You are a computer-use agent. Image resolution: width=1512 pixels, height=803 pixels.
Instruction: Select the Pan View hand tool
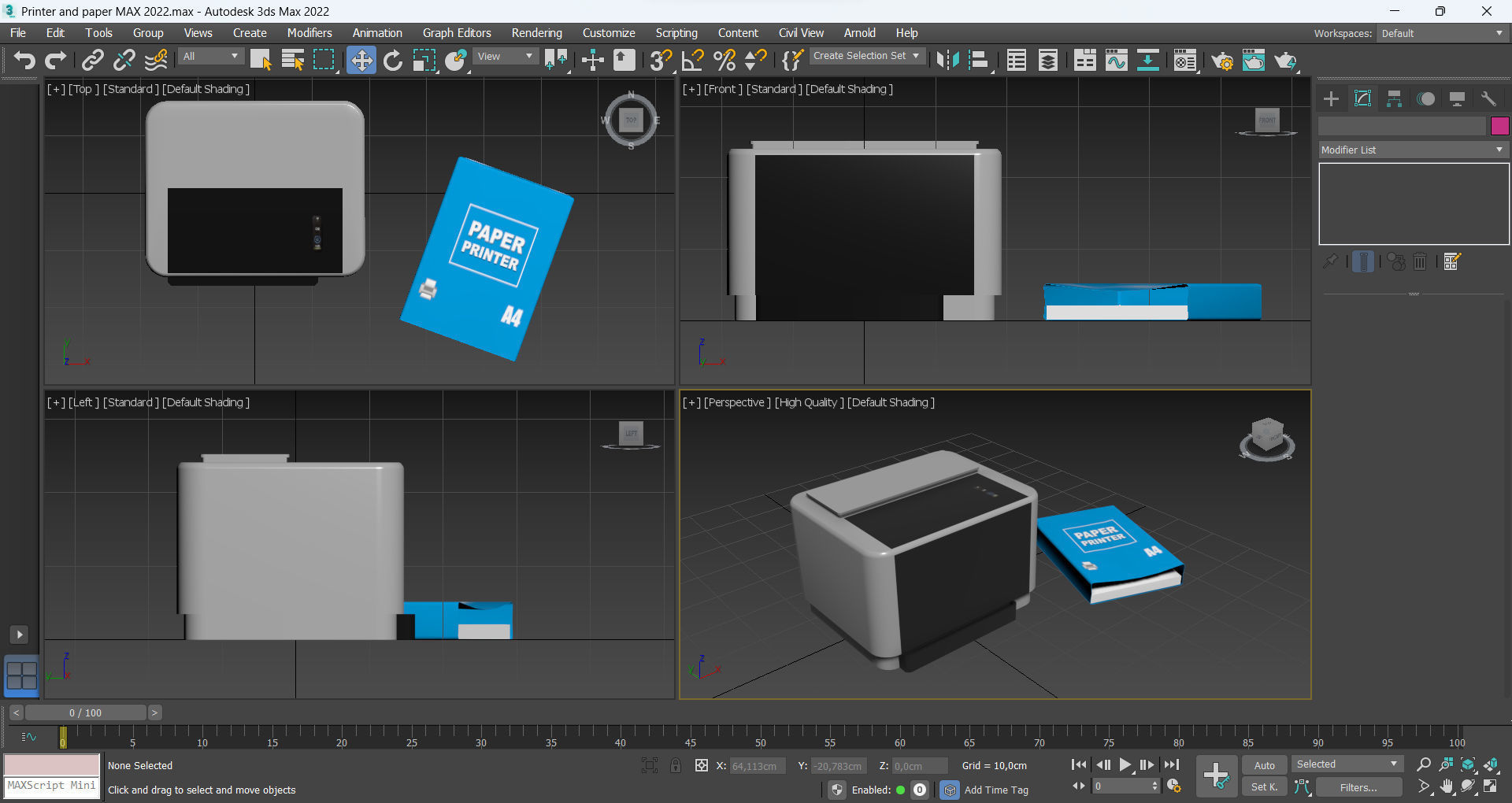[x=1446, y=786]
